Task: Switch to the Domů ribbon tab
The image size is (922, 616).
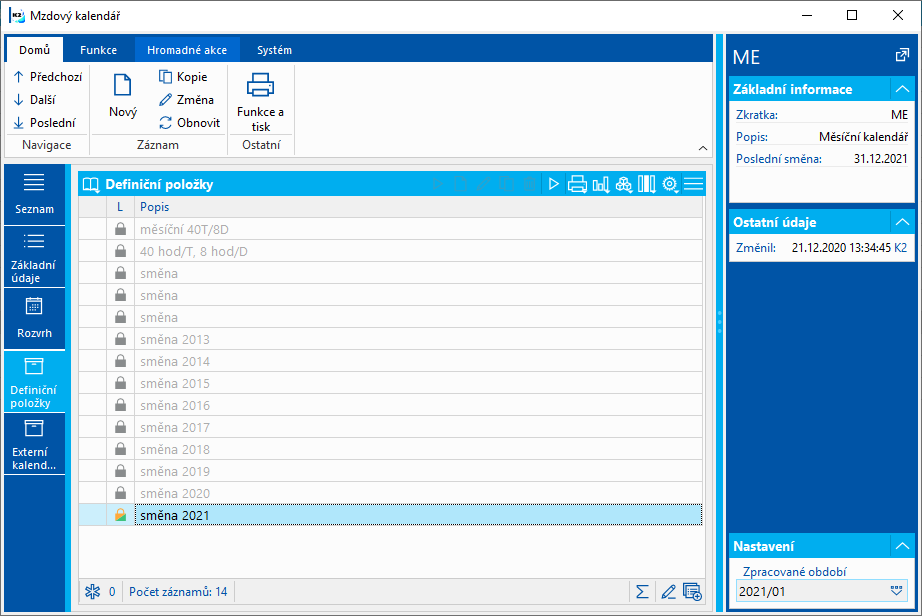Action: click(x=34, y=50)
